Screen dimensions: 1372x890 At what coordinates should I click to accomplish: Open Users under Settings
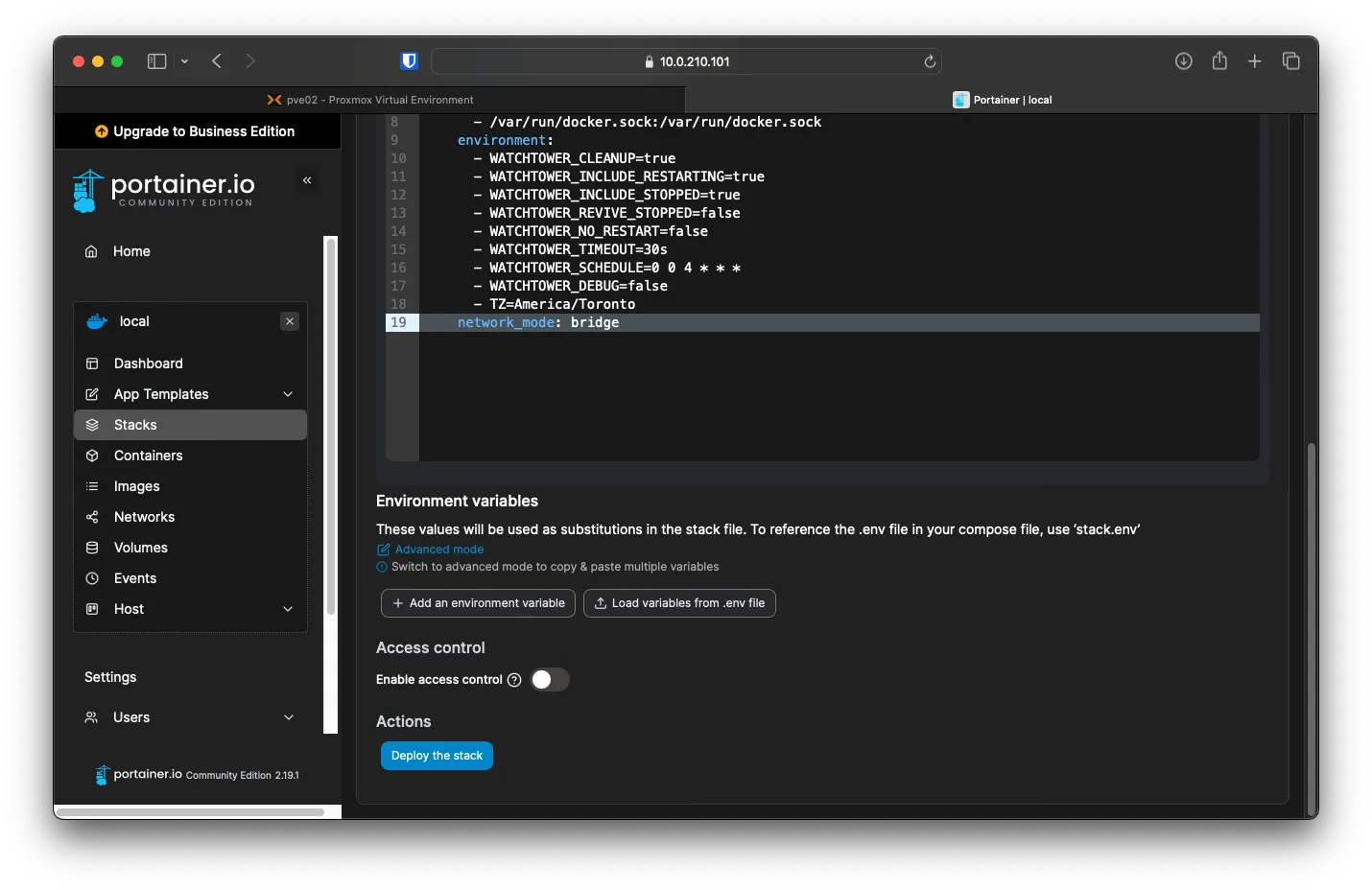(190, 717)
